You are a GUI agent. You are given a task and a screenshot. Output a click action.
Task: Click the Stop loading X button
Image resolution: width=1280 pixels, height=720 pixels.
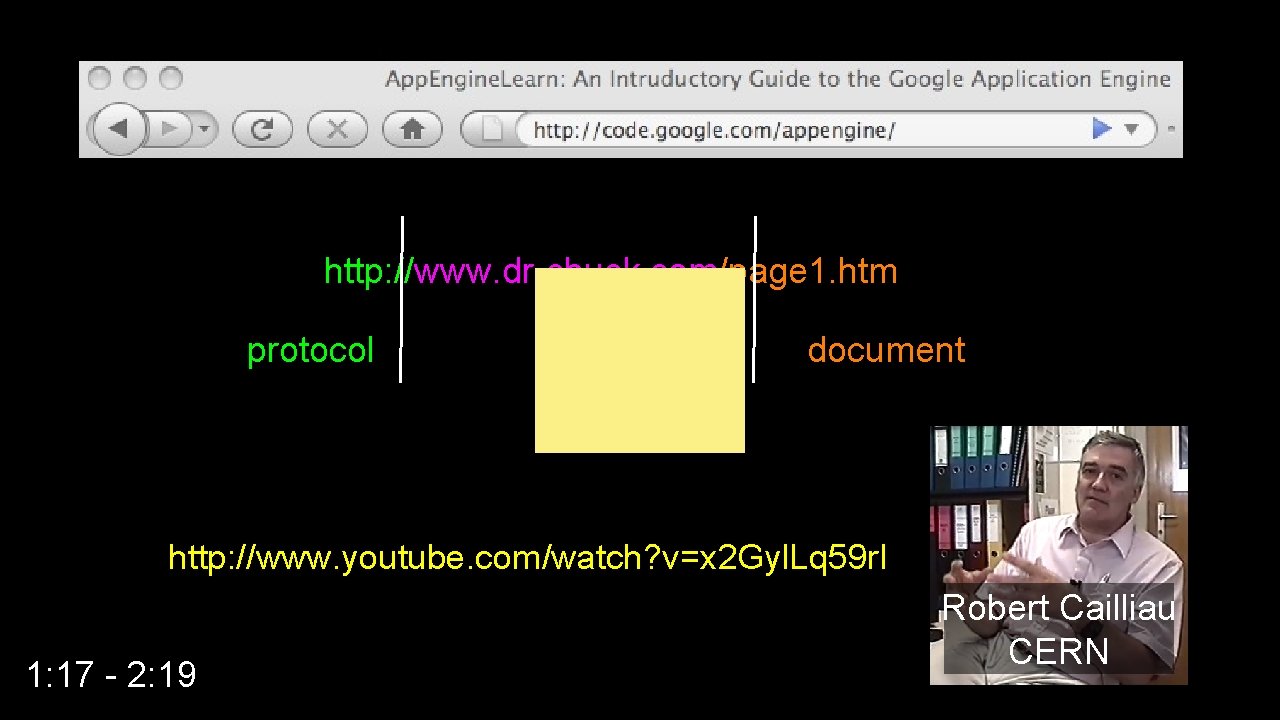(337, 129)
